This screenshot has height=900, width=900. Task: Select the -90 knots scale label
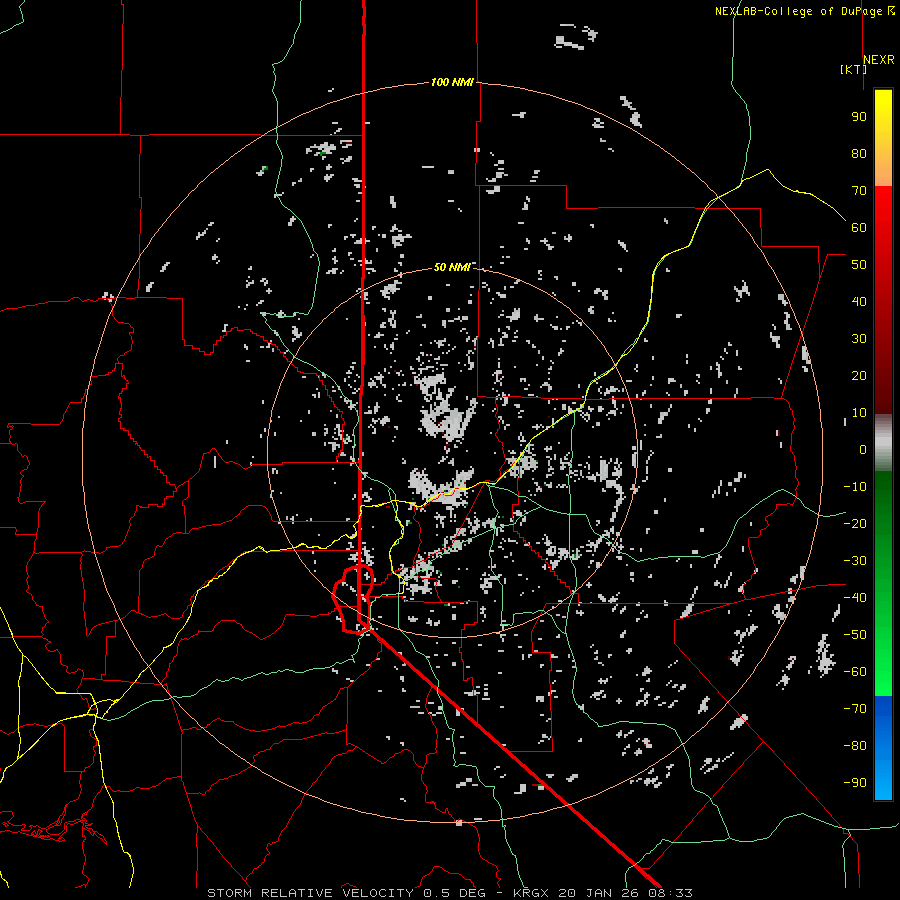click(x=855, y=783)
